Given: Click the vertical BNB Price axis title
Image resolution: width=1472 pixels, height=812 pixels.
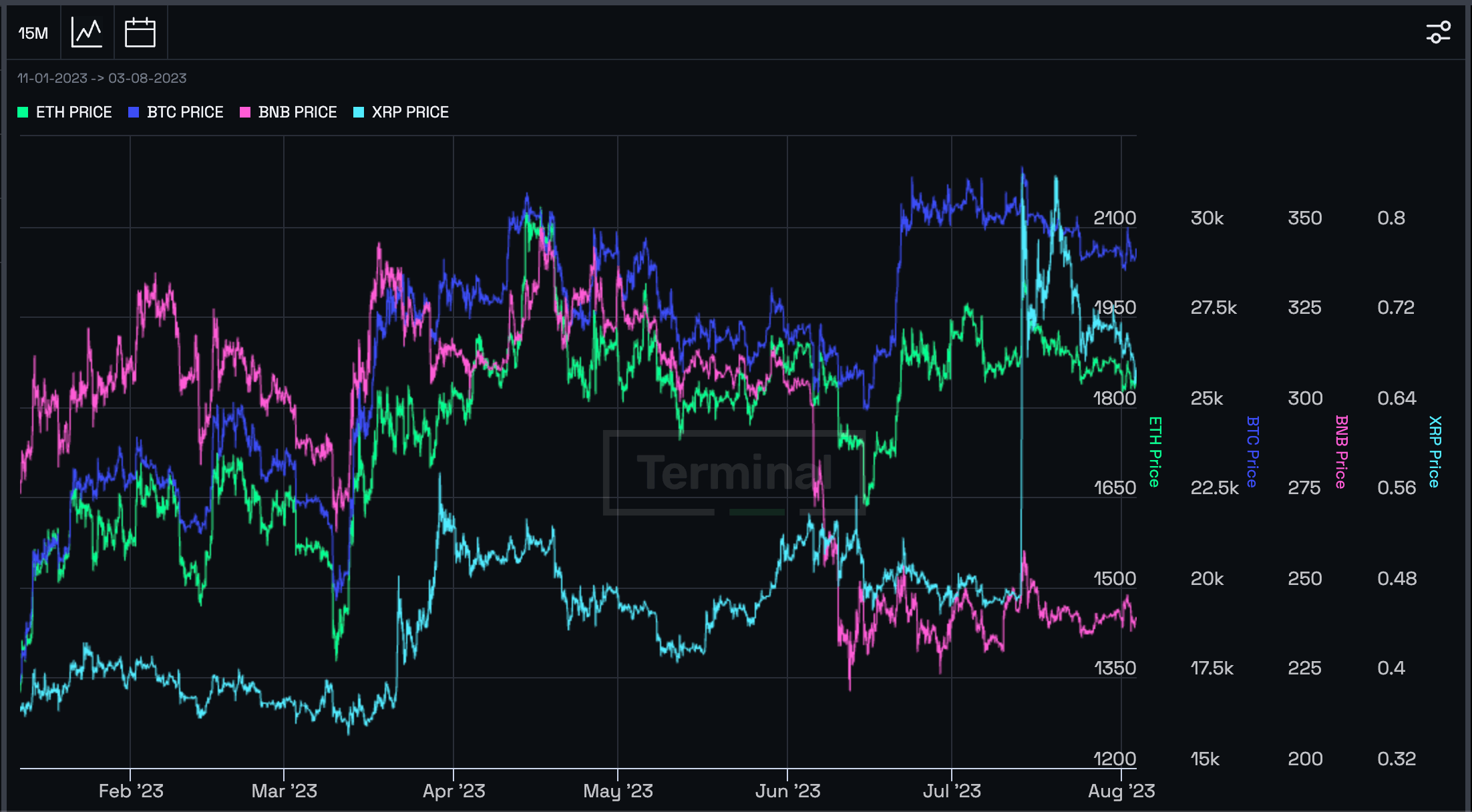Looking at the screenshot, I should pos(1341,452).
